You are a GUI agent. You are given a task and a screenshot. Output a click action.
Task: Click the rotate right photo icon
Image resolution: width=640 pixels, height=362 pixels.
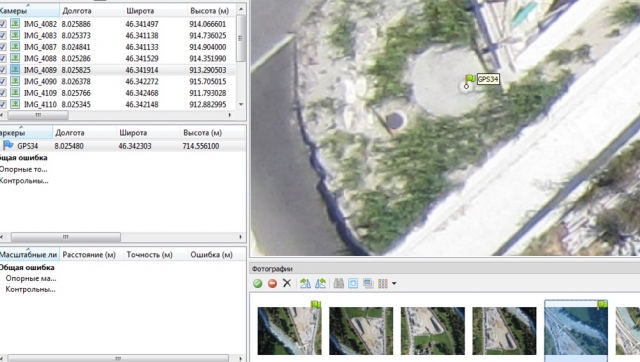(320, 283)
